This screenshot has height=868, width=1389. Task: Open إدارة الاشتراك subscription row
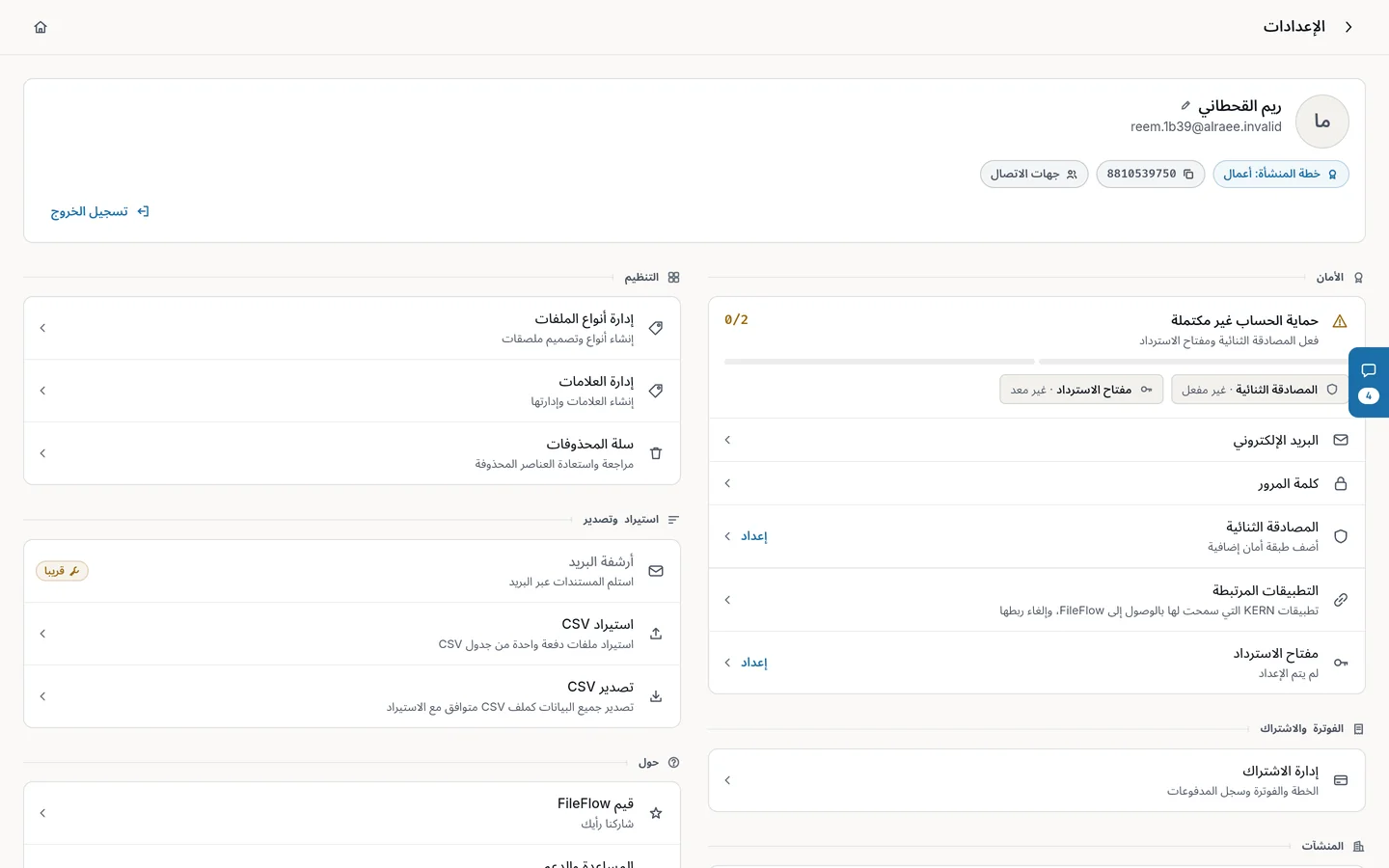[x=1036, y=780]
